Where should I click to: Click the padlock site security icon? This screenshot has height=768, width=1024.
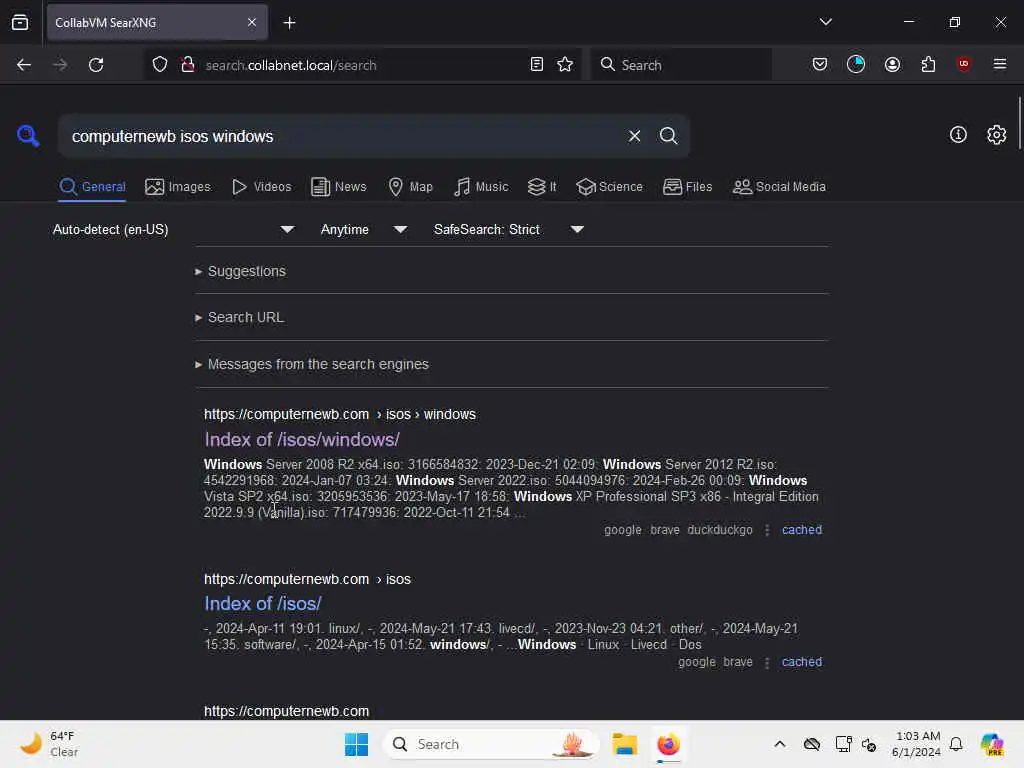pyautogui.click(x=188, y=65)
